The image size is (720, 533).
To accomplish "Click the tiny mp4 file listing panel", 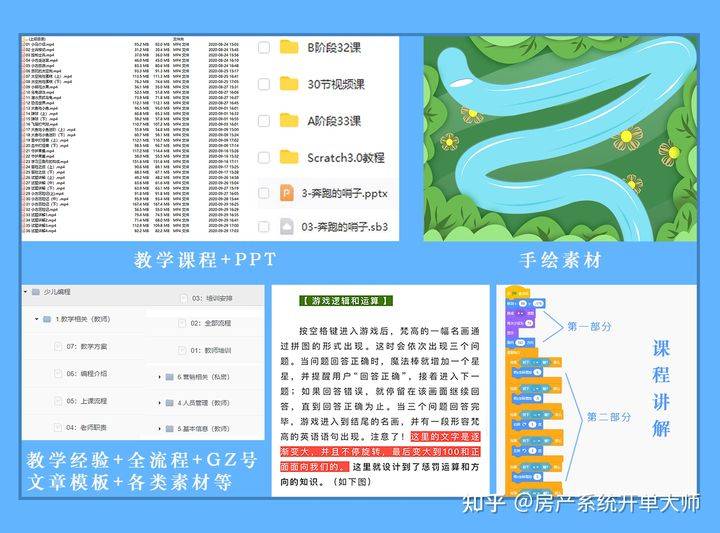I will 131,136.
